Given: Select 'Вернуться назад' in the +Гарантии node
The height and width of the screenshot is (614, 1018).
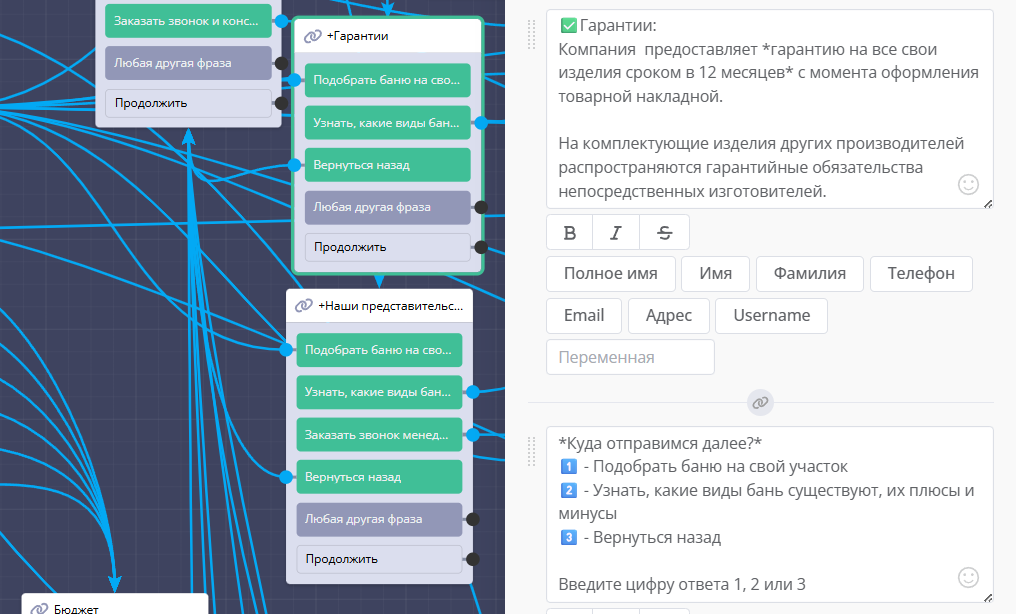Looking at the screenshot, I should point(387,165).
